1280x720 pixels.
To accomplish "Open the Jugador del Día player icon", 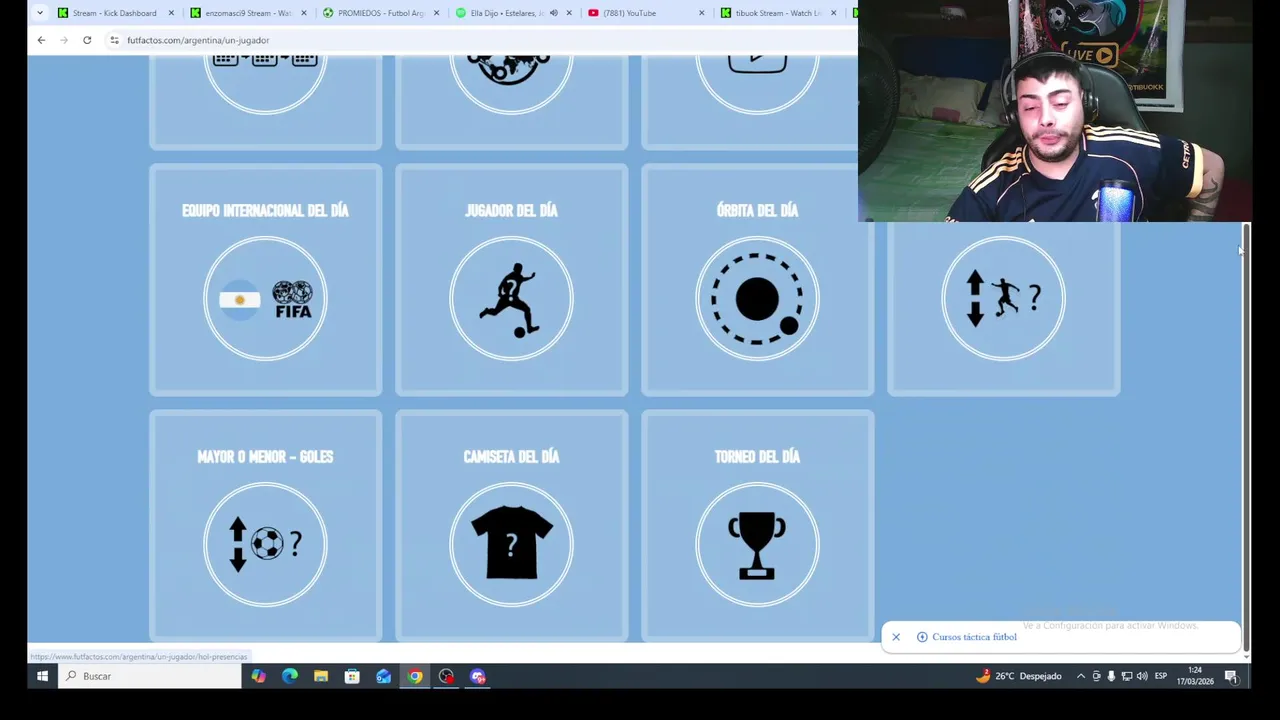I will tap(511, 298).
